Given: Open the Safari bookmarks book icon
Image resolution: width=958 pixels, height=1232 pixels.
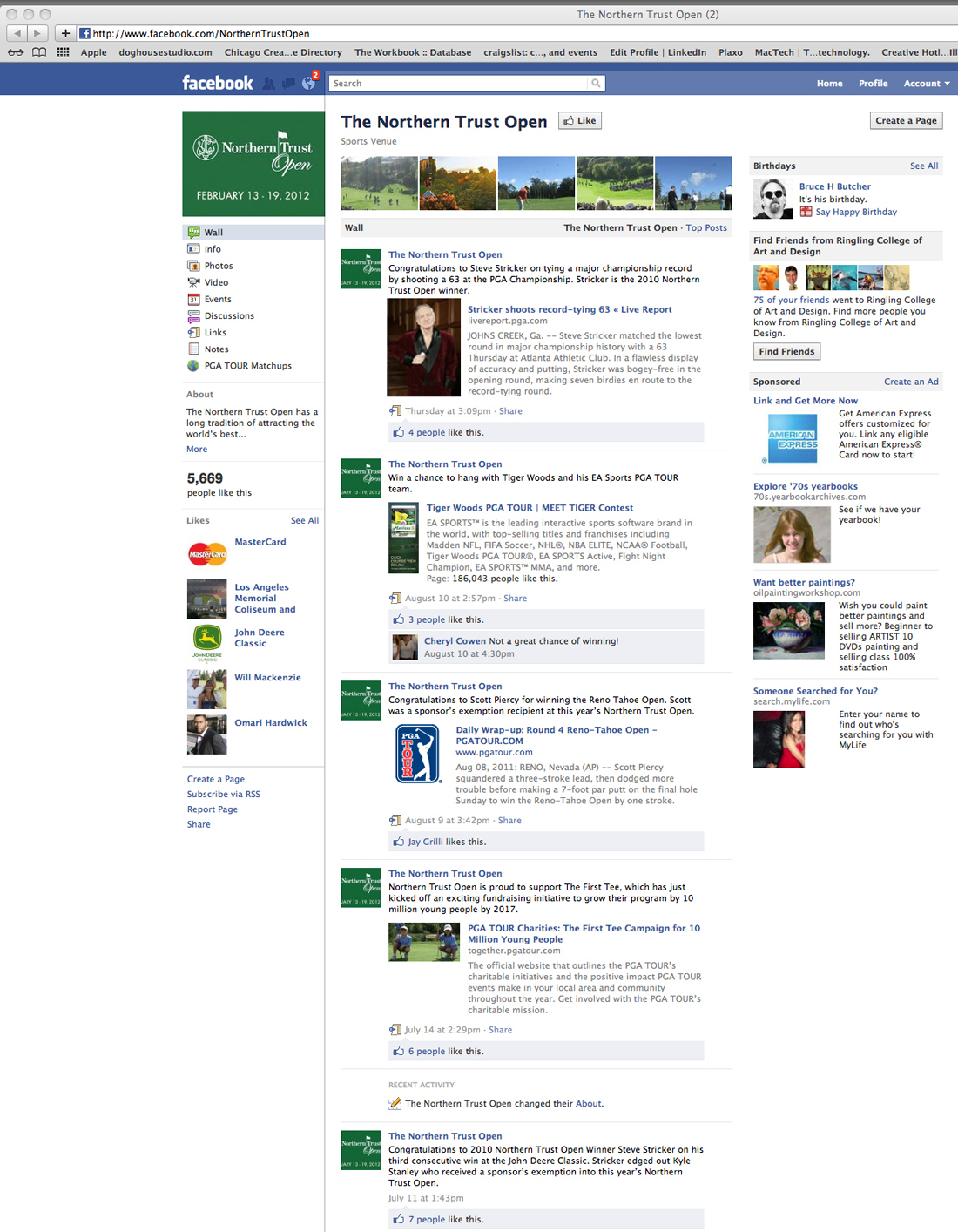Looking at the screenshot, I should [39, 52].
